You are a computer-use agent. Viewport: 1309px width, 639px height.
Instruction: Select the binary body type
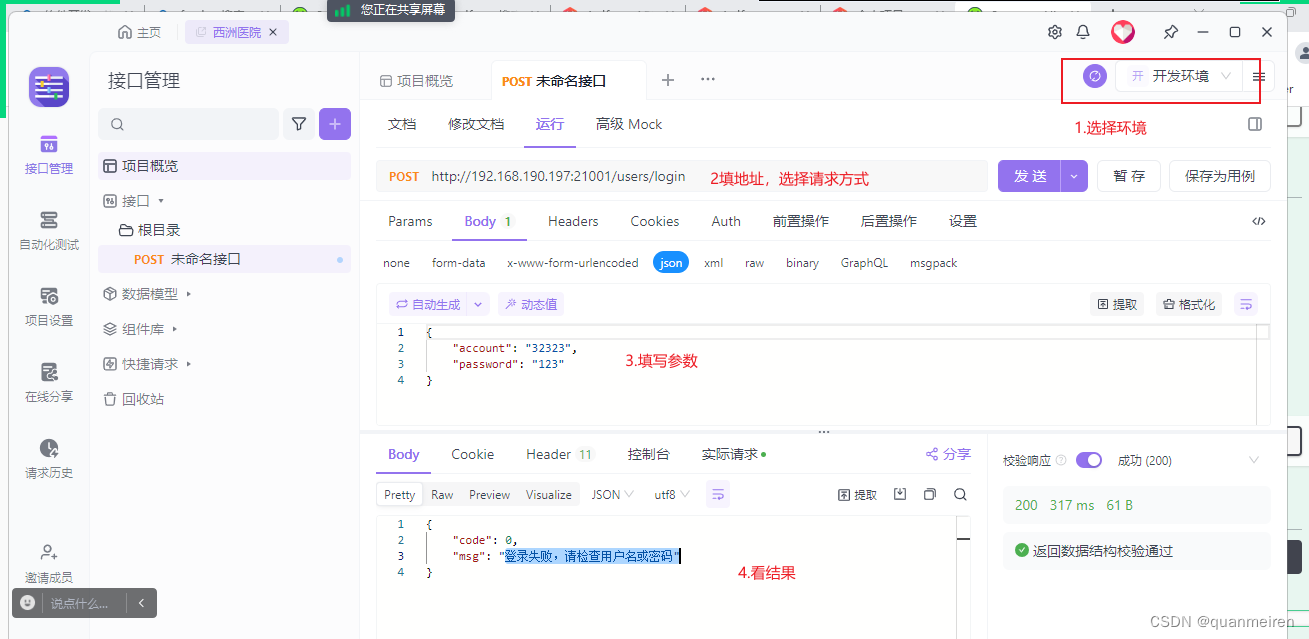tap(802, 263)
